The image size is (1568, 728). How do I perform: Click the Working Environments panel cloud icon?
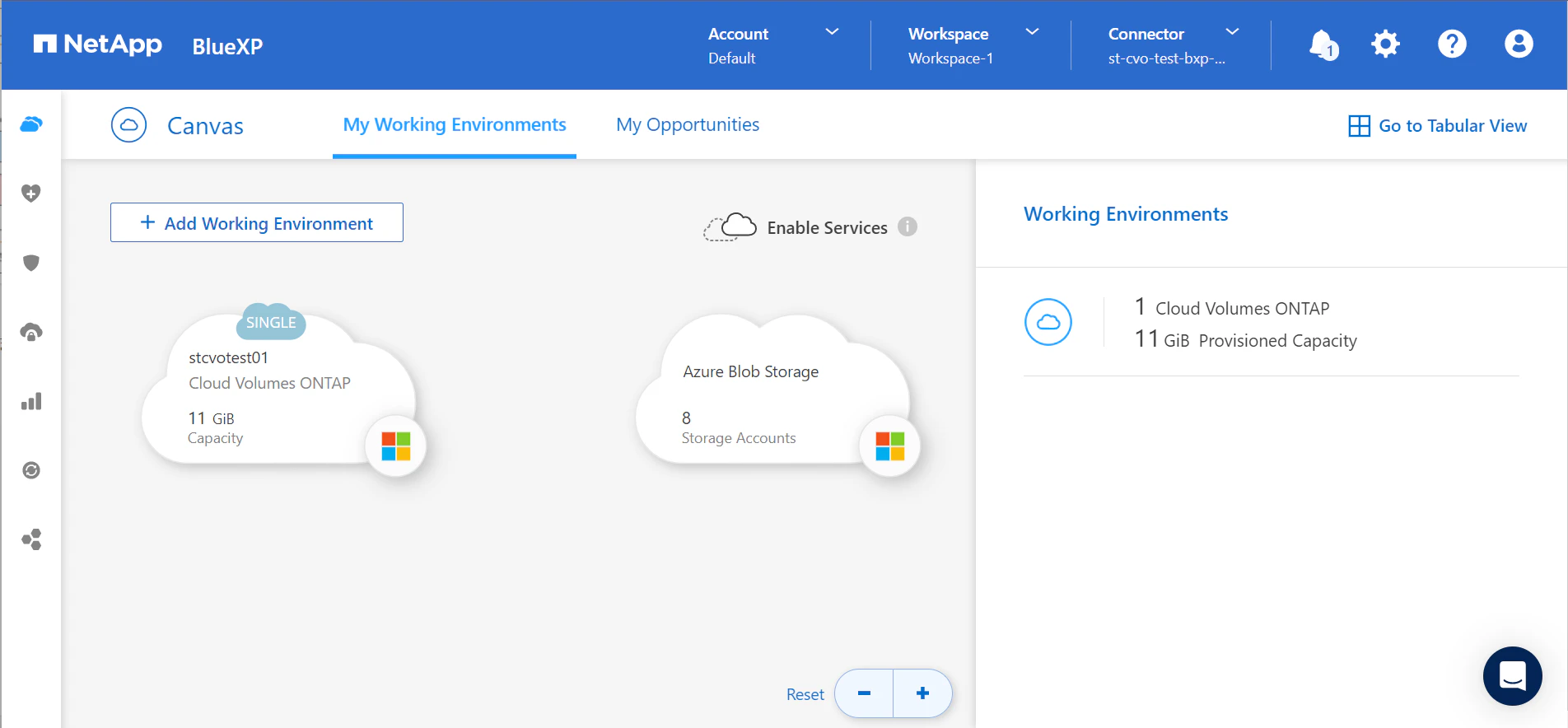(1048, 322)
